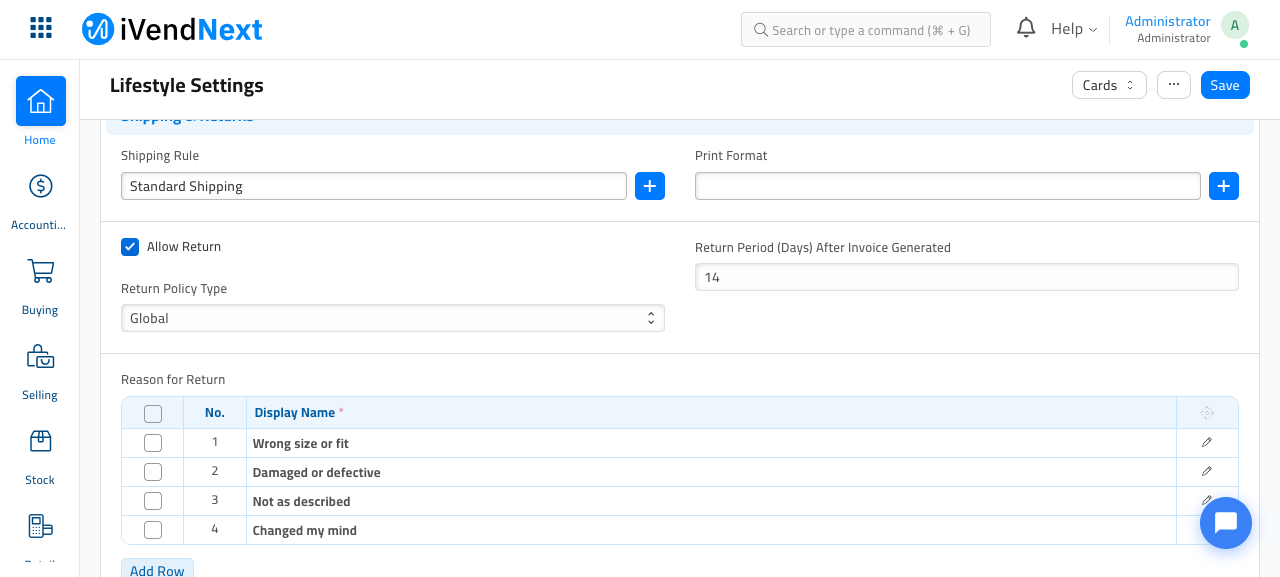Click the iVendNext logo
This screenshot has width=1280, height=577.
(x=172, y=29)
